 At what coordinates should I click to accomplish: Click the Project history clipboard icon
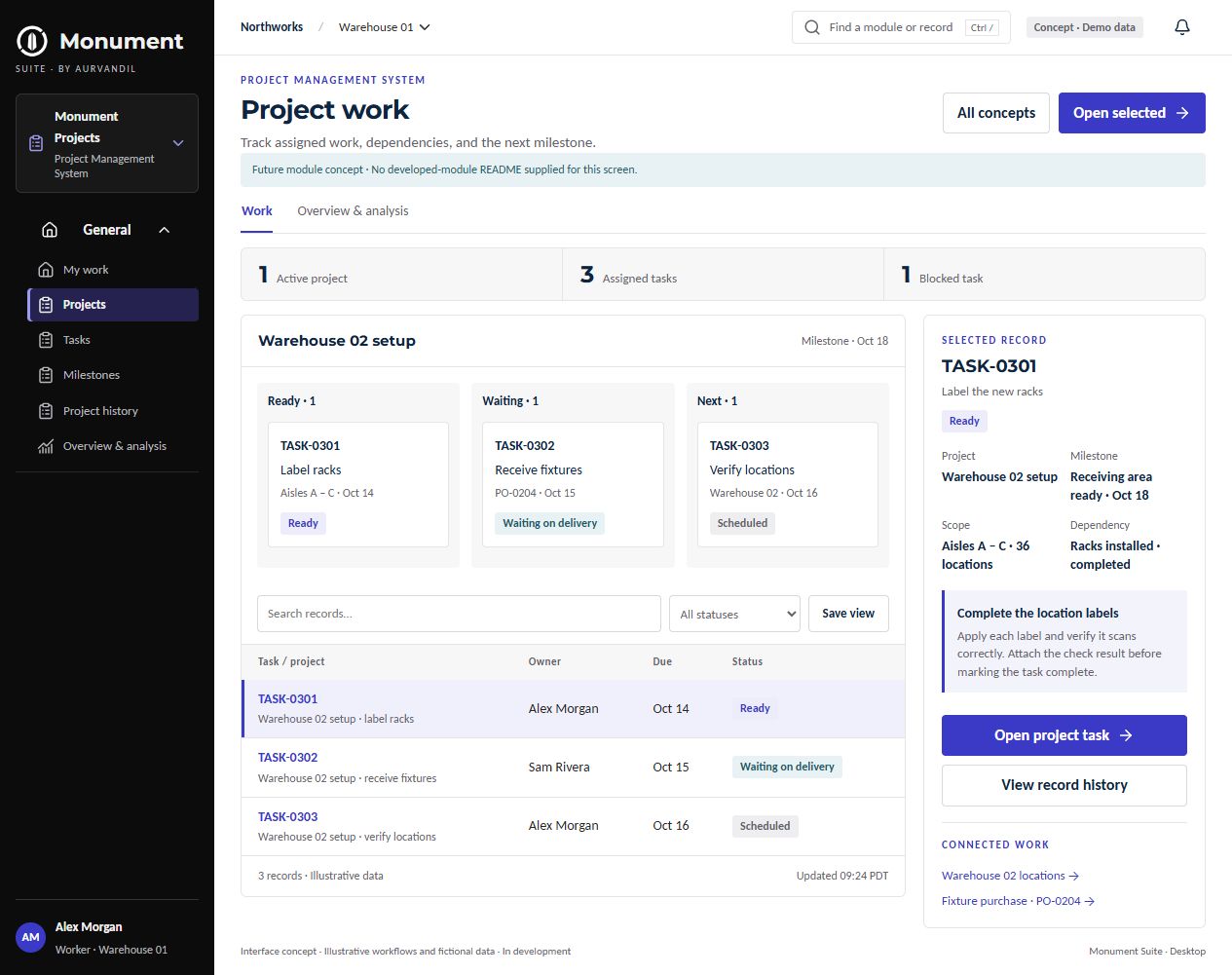46,411
